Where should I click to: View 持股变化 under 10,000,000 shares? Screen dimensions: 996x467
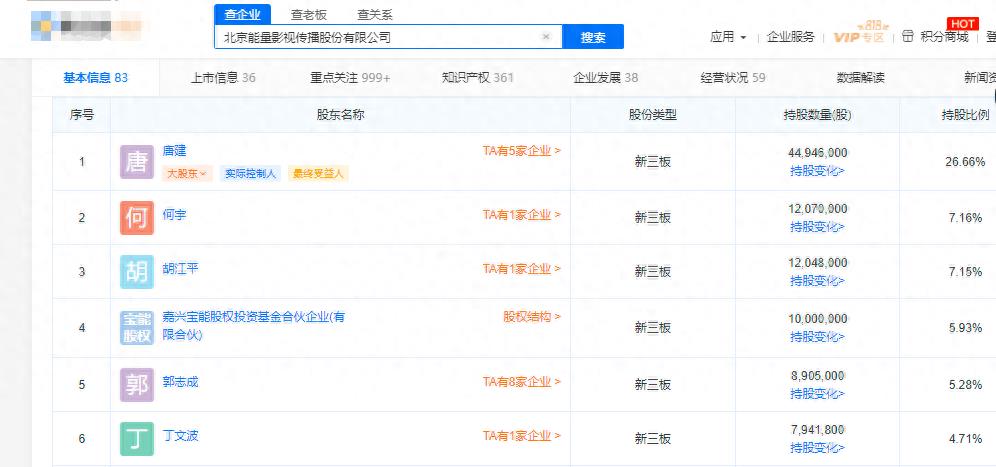(818, 337)
